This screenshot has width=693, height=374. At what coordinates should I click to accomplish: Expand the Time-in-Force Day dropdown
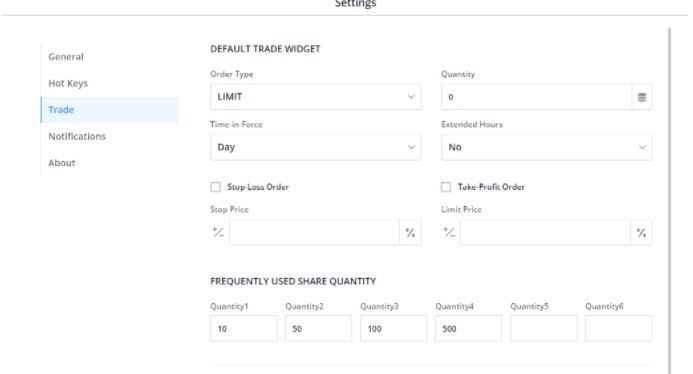316,147
